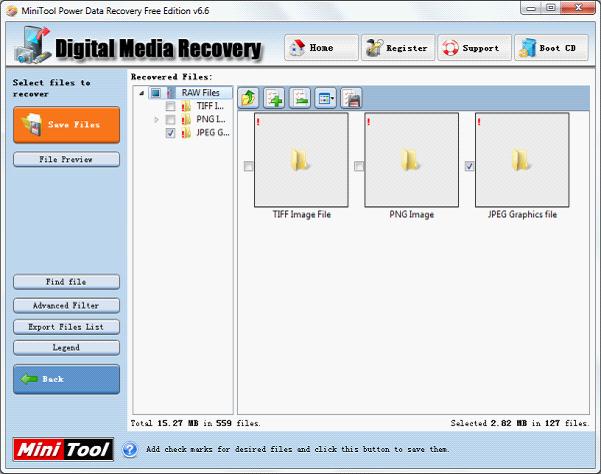Click the 'TIFF Image File' label
The height and width of the screenshot is (474, 601).
click(302, 215)
